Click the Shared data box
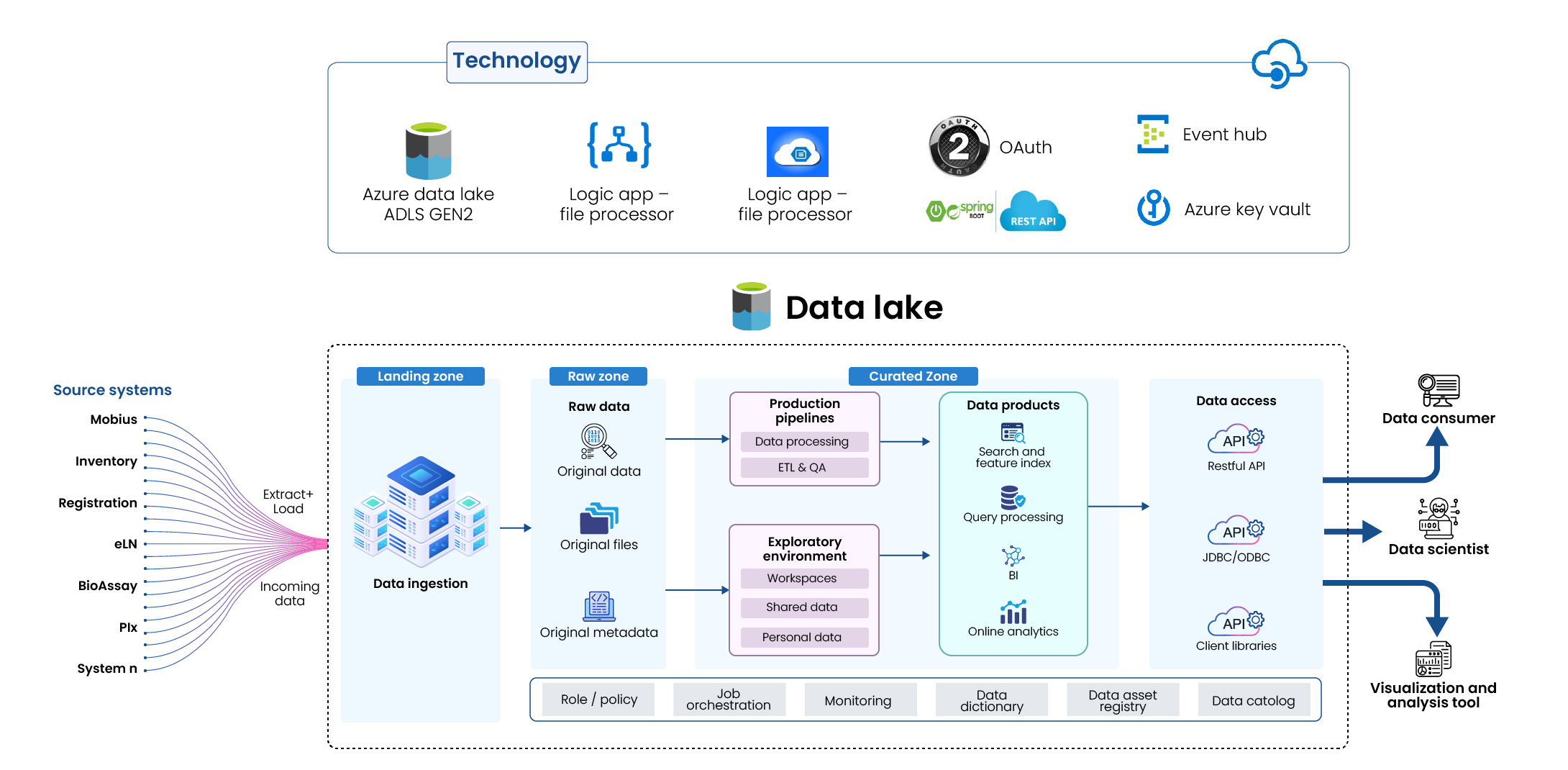This screenshot has width=1568, height=770. tap(805, 607)
